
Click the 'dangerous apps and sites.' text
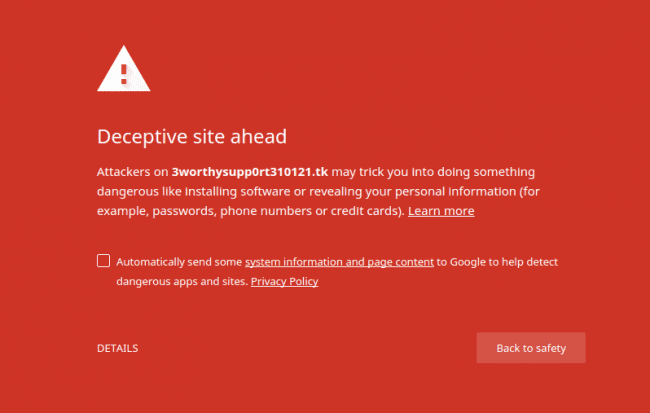[182, 282]
